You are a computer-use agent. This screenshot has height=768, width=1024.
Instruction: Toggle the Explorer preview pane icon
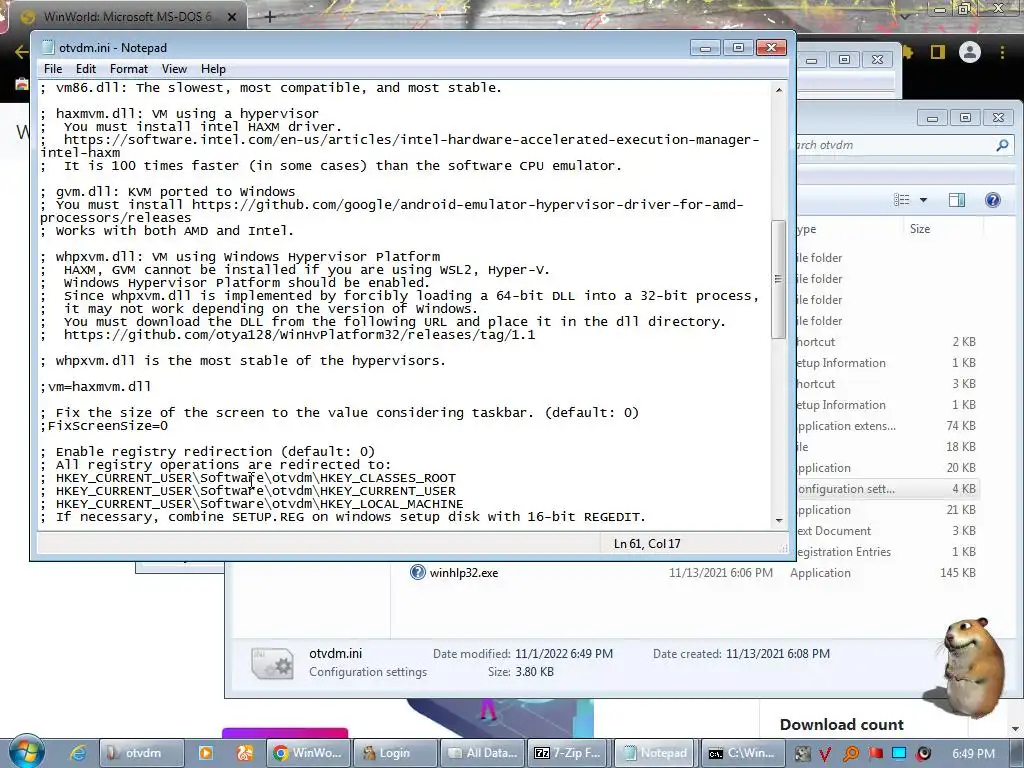[x=957, y=200]
